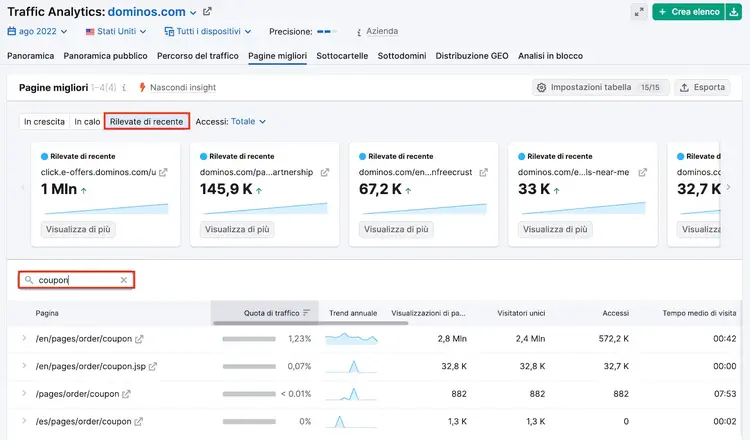The width and height of the screenshot is (750, 440).
Task: Expand the /en/pages/order/coupon row
Action: pos(24,338)
